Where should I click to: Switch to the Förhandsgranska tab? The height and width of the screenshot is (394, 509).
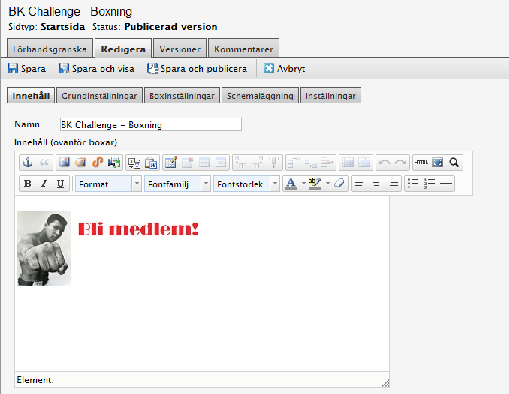click(50, 49)
